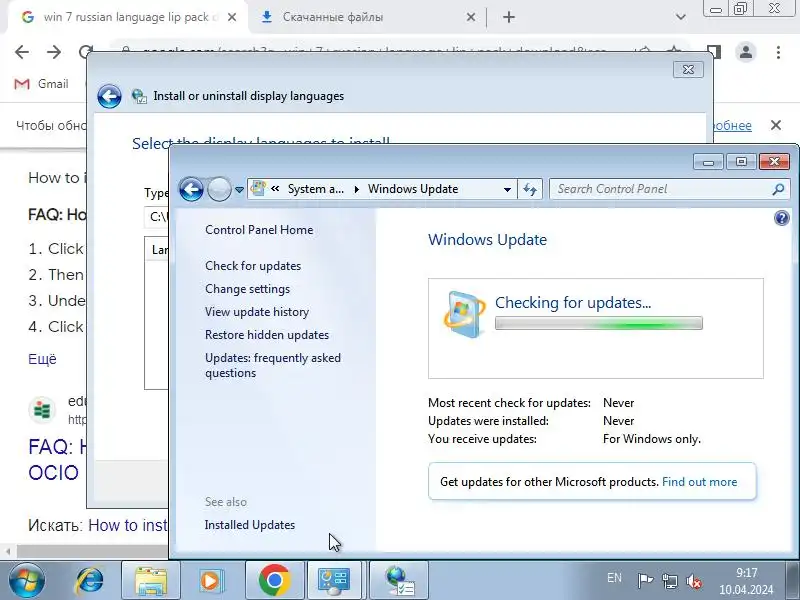This screenshot has height=600, width=800.
Task: Dismiss the Chrome update notification bar
Action: pos(776,126)
